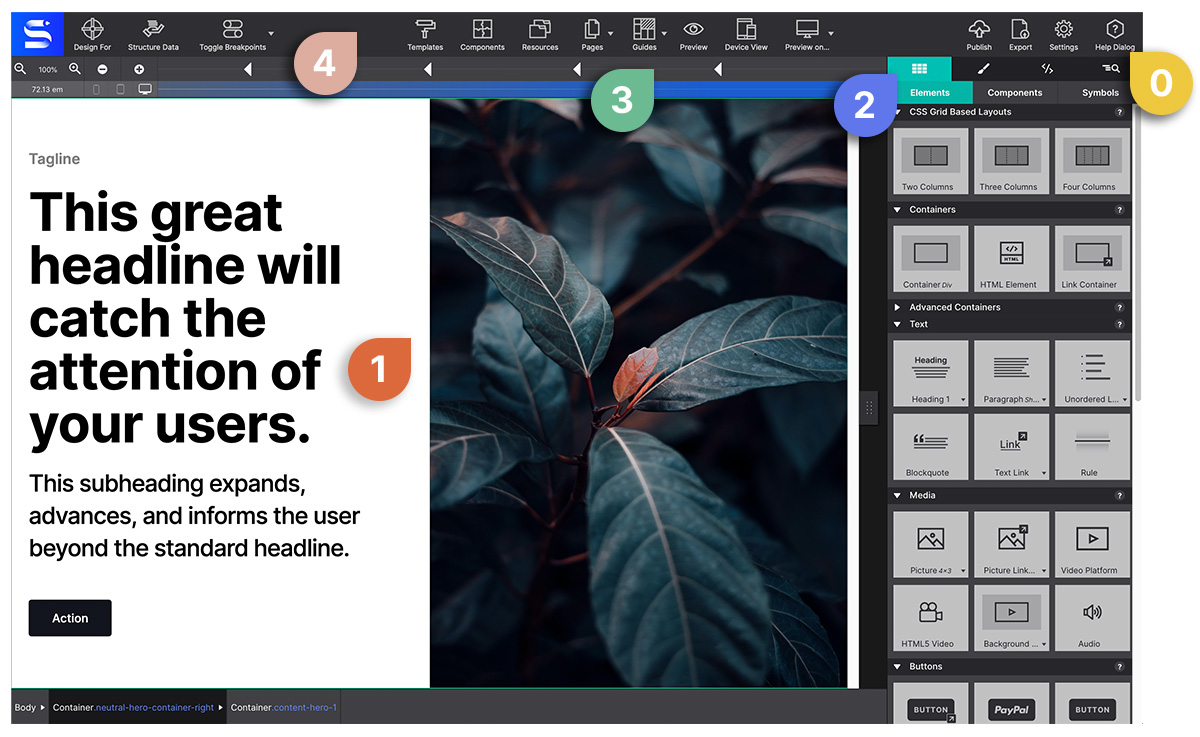The height and width of the screenshot is (737, 1200).
Task: Click the zoom out magnifier icon
Action: pyautogui.click(x=20, y=69)
